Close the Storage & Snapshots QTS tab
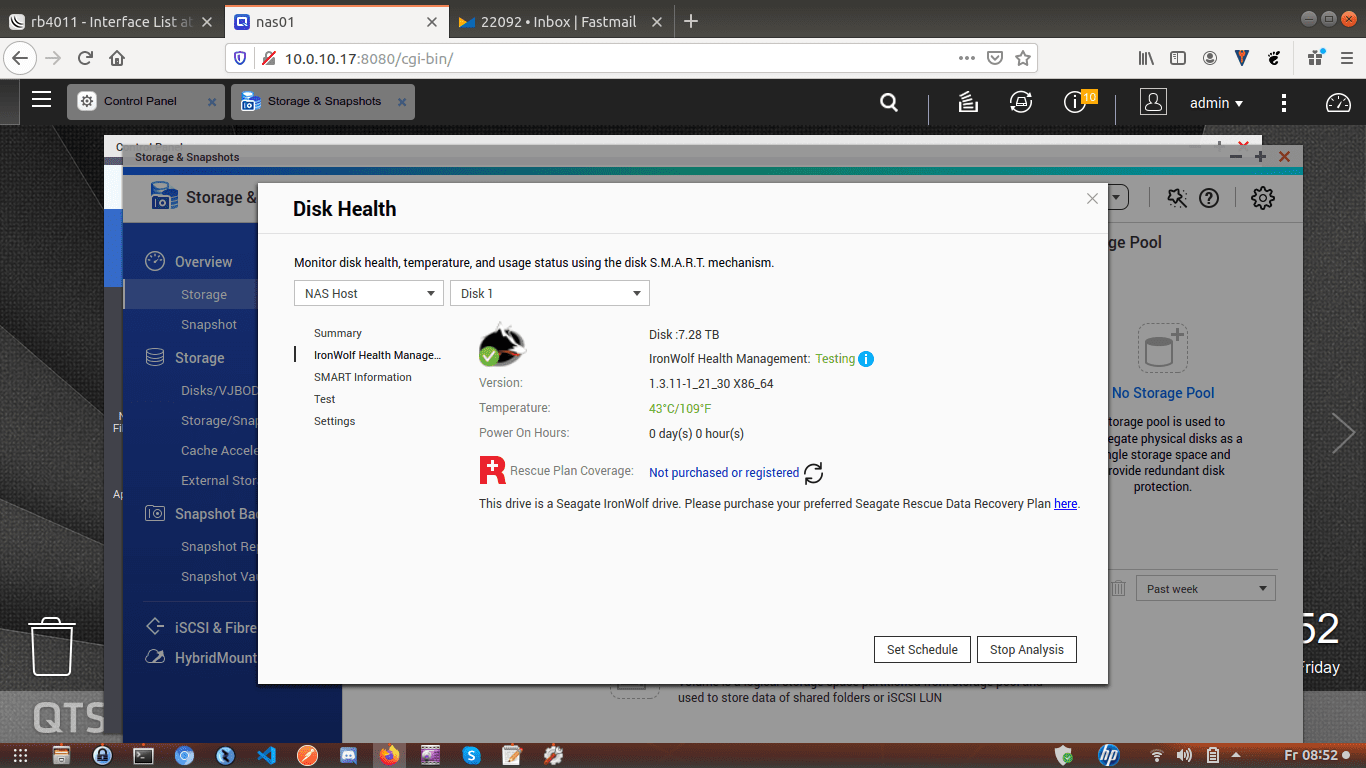Viewport: 1366px width, 768px height. 402,102
